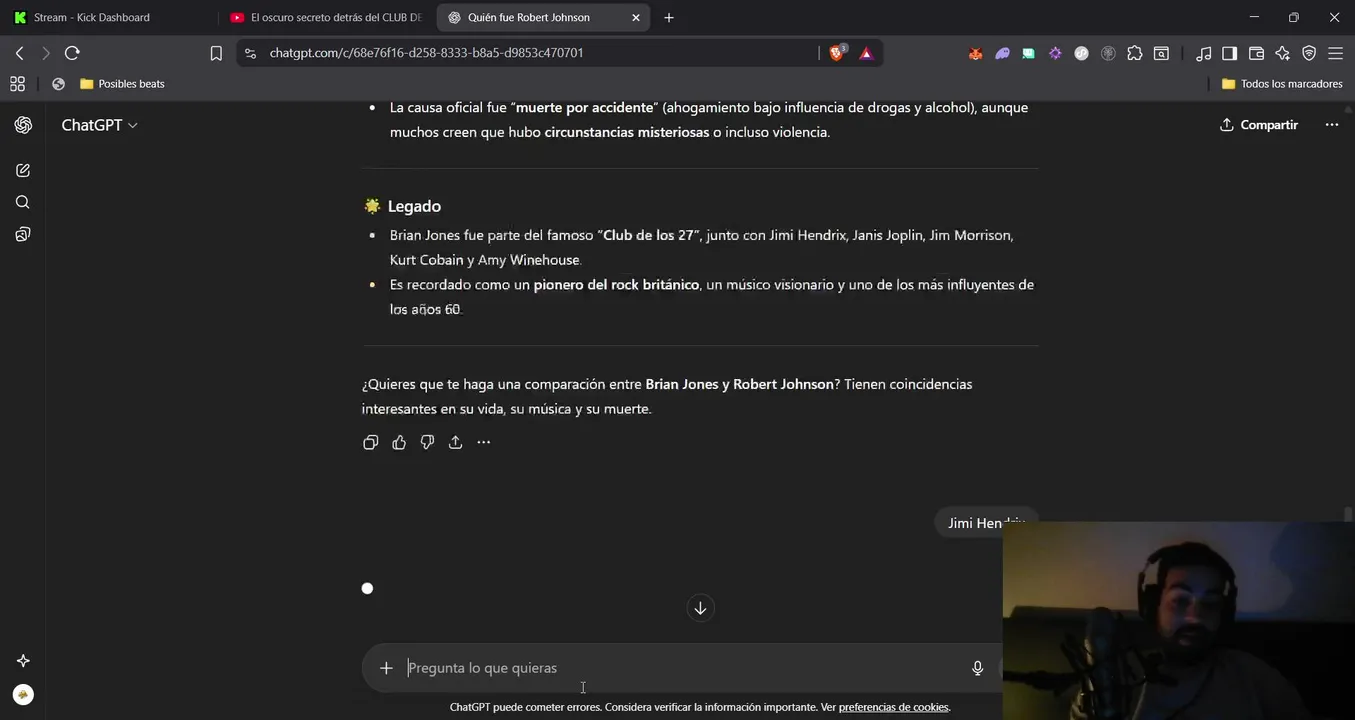Go back in browser history

click(x=19, y=53)
